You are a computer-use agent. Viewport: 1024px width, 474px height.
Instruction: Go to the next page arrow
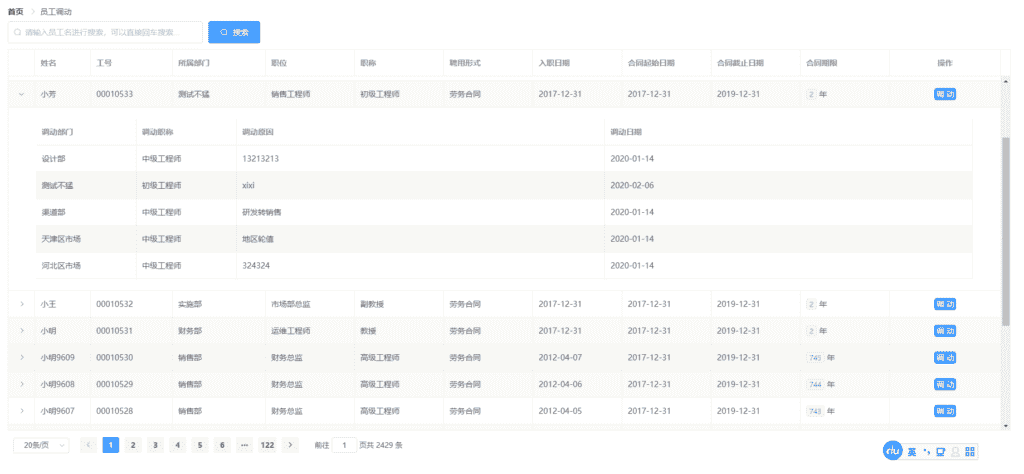point(290,445)
